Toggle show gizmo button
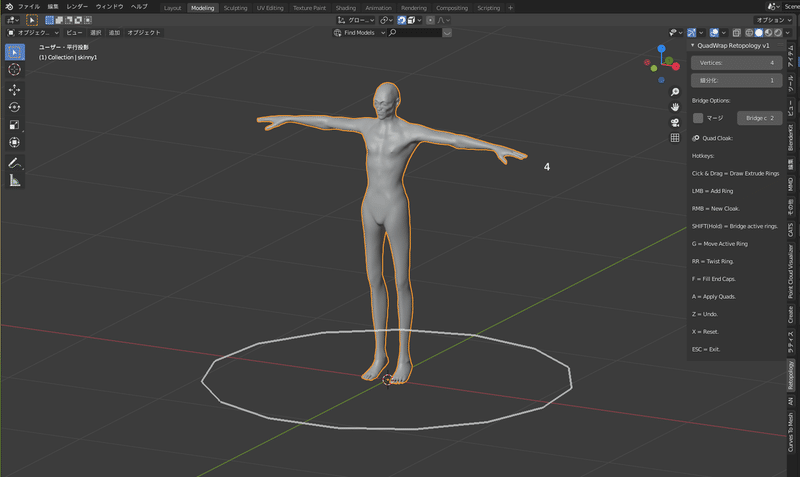800x477 pixels. point(691,33)
